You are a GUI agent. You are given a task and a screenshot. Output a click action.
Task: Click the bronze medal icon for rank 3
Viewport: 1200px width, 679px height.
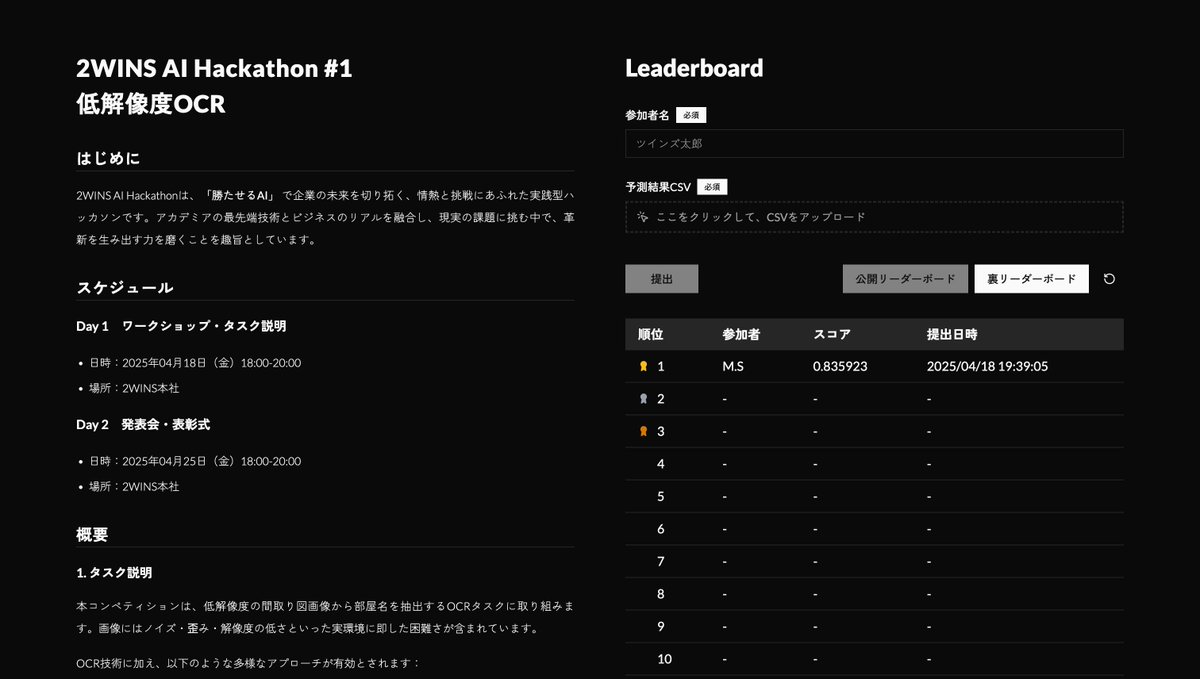click(x=643, y=431)
